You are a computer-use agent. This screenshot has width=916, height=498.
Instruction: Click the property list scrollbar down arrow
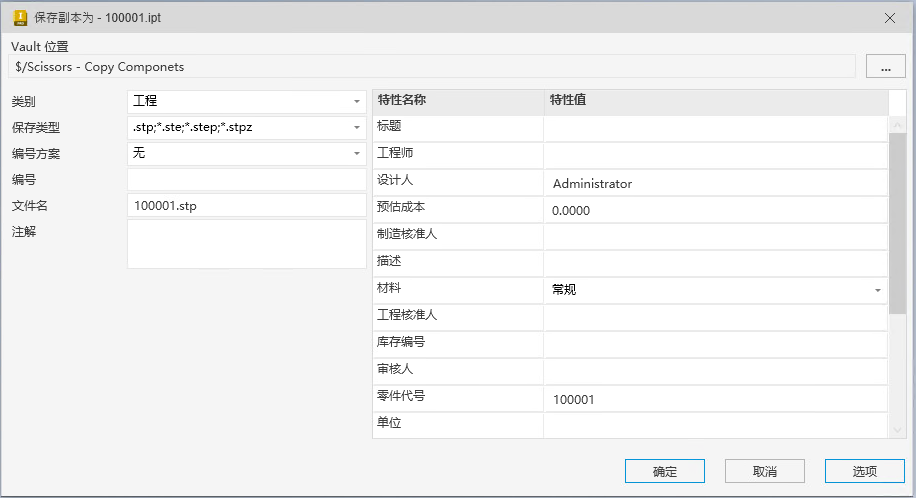point(897,428)
